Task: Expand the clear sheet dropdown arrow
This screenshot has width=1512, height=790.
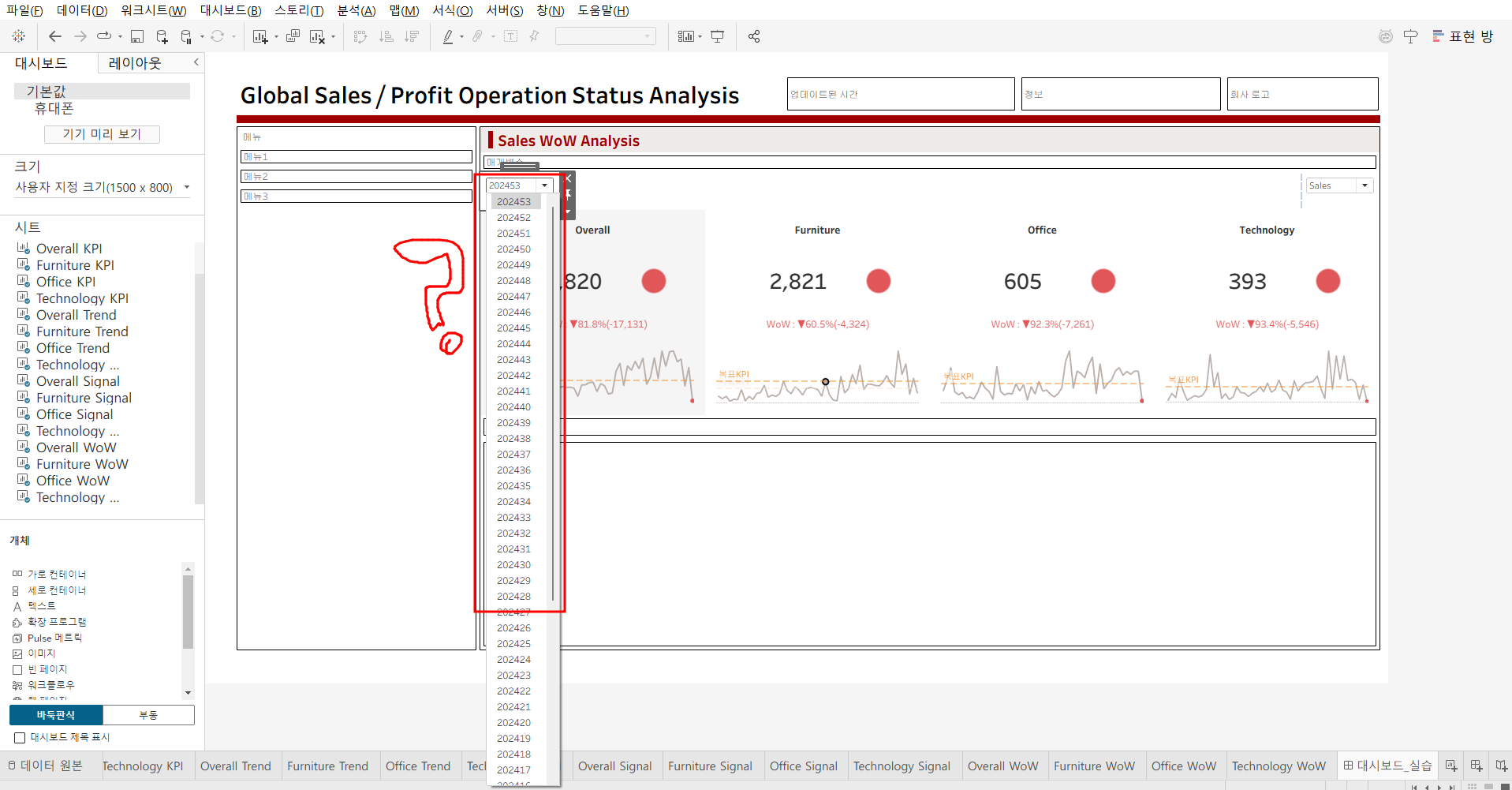Action: point(334,37)
